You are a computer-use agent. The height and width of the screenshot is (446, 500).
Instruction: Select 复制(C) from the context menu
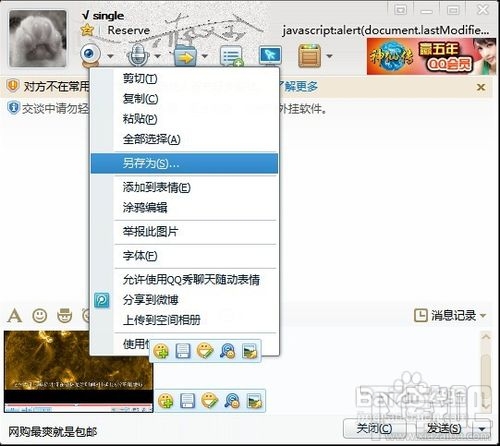[x=184, y=98]
